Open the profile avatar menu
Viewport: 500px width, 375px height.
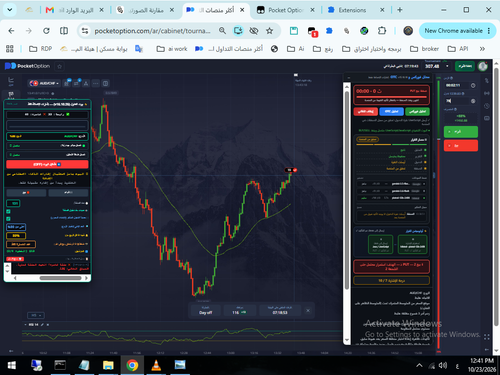coord(483,66)
